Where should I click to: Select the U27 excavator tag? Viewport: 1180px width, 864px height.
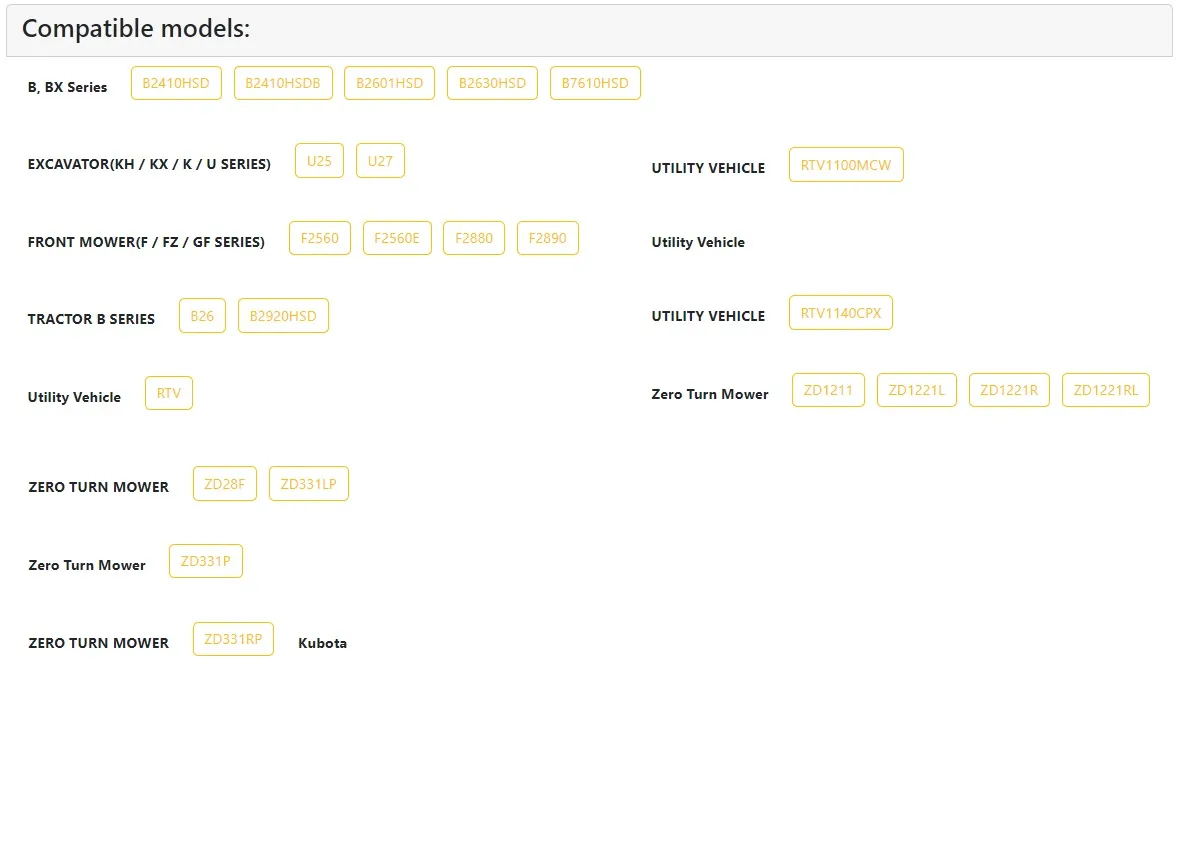tap(380, 161)
